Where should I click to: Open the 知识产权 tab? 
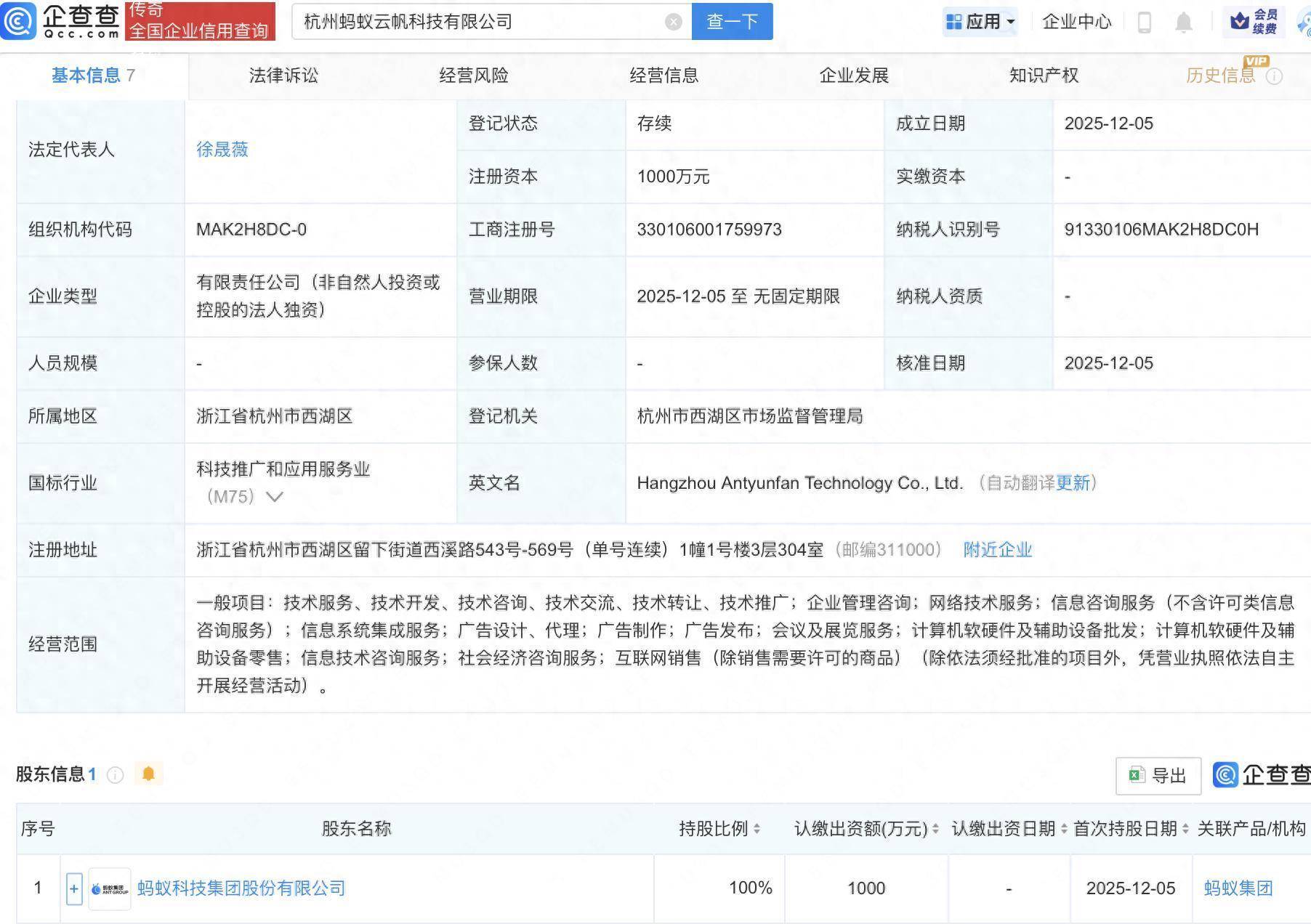pyautogui.click(x=1043, y=75)
